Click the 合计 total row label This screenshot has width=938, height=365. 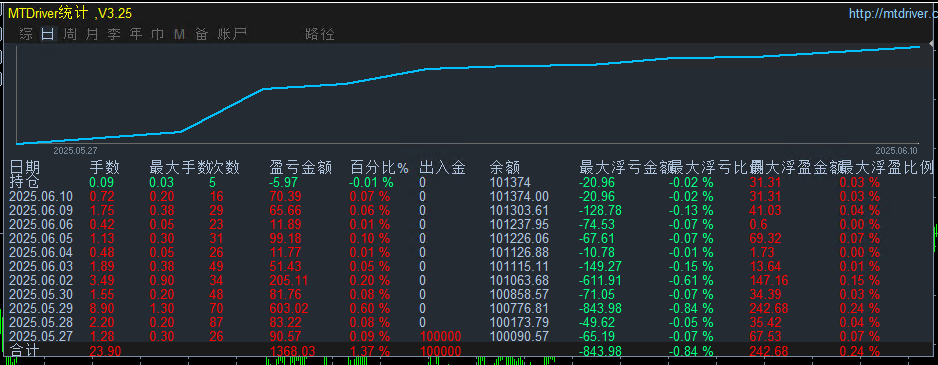tap(25, 351)
